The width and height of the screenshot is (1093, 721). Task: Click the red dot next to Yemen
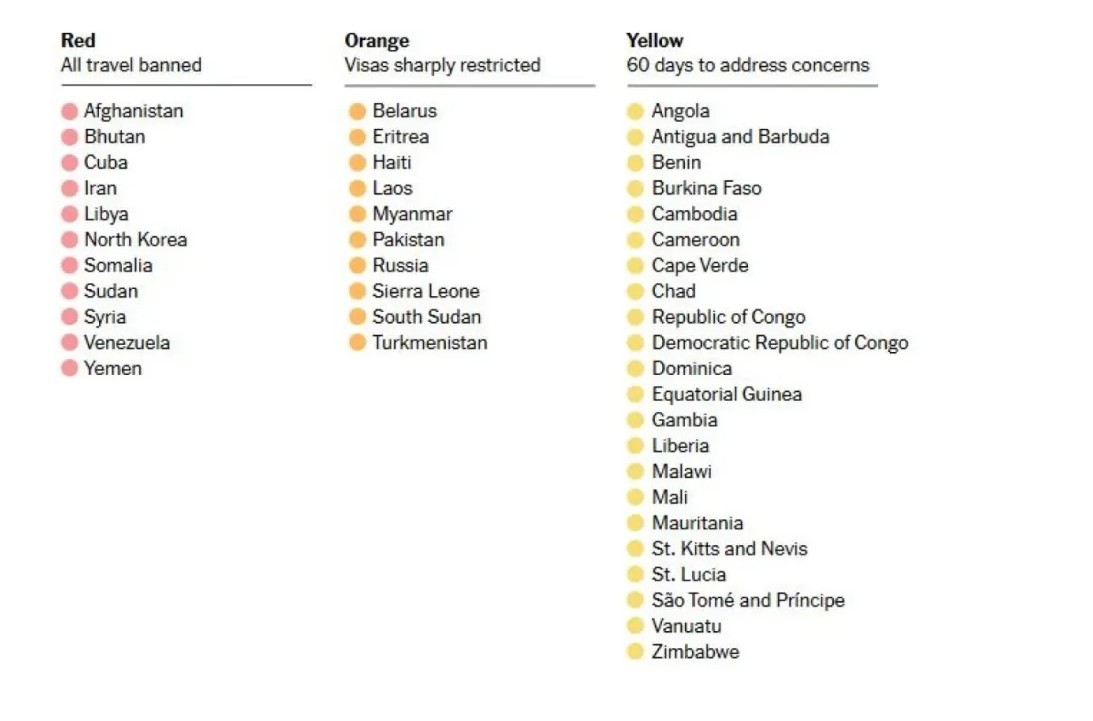click(69, 369)
